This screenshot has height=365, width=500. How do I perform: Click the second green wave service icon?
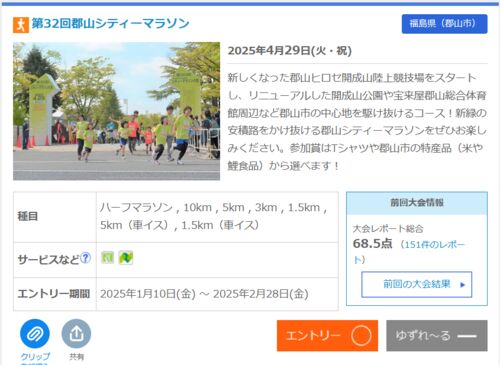click(x=126, y=258)
